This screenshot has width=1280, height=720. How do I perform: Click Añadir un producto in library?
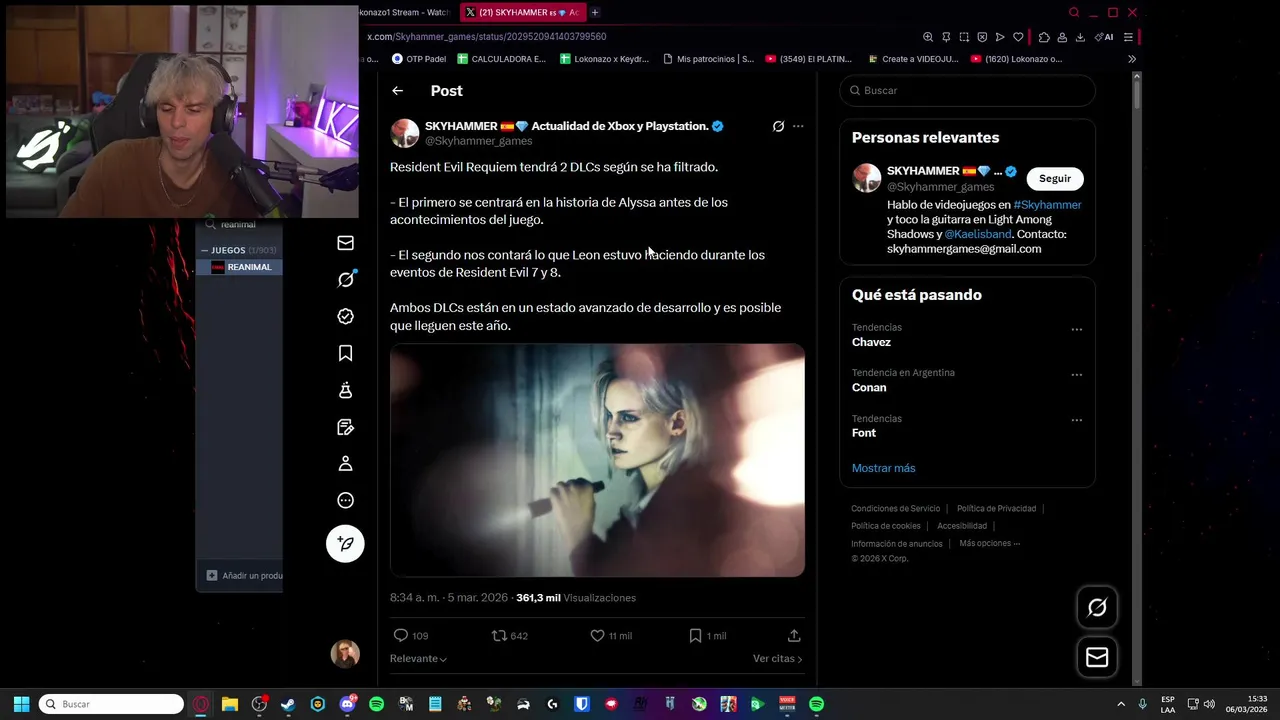(244, 576)
